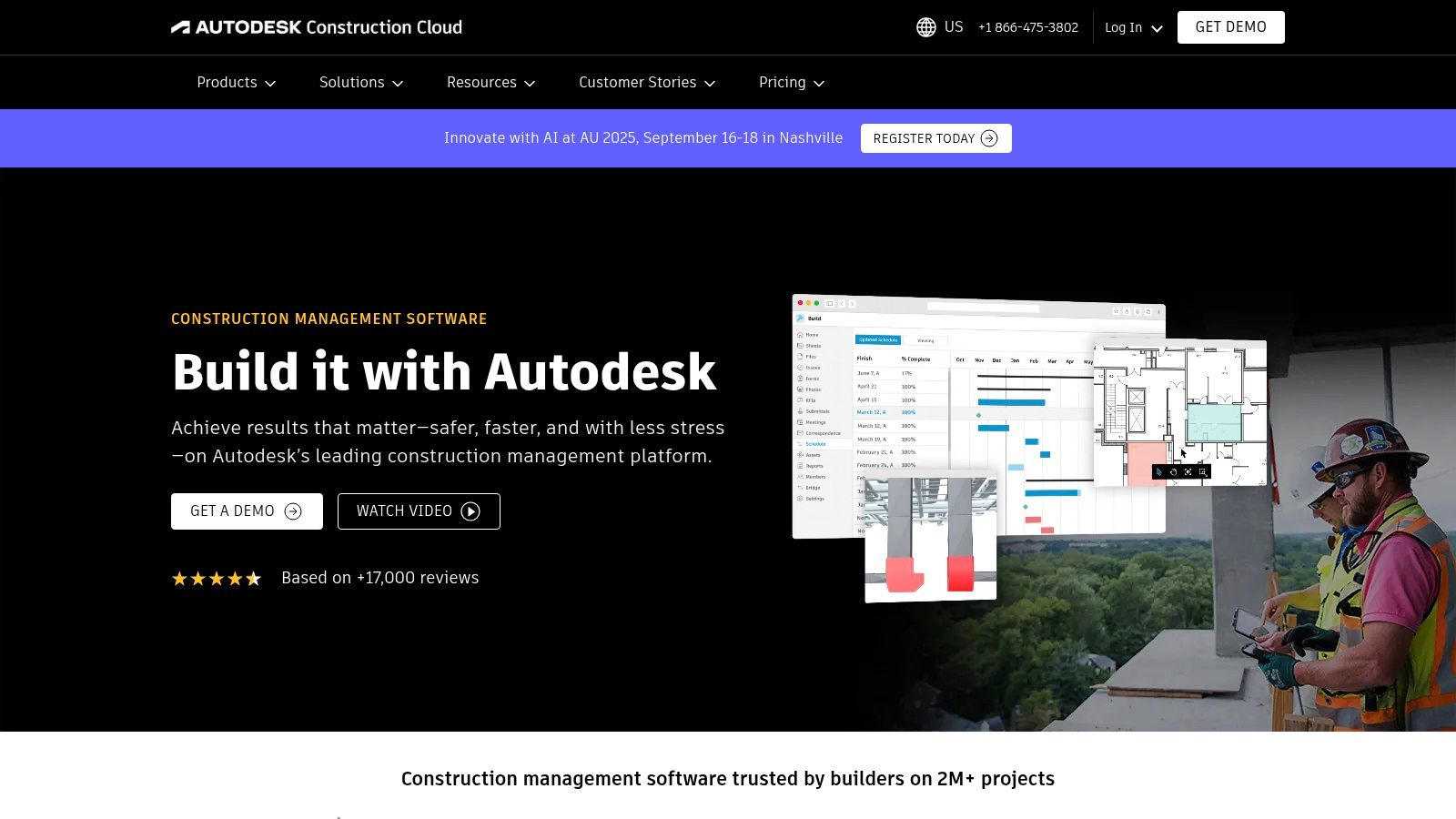Click the REGISTER TODAY button
This screenshot has width=1456, height=819.
[936, 138]
